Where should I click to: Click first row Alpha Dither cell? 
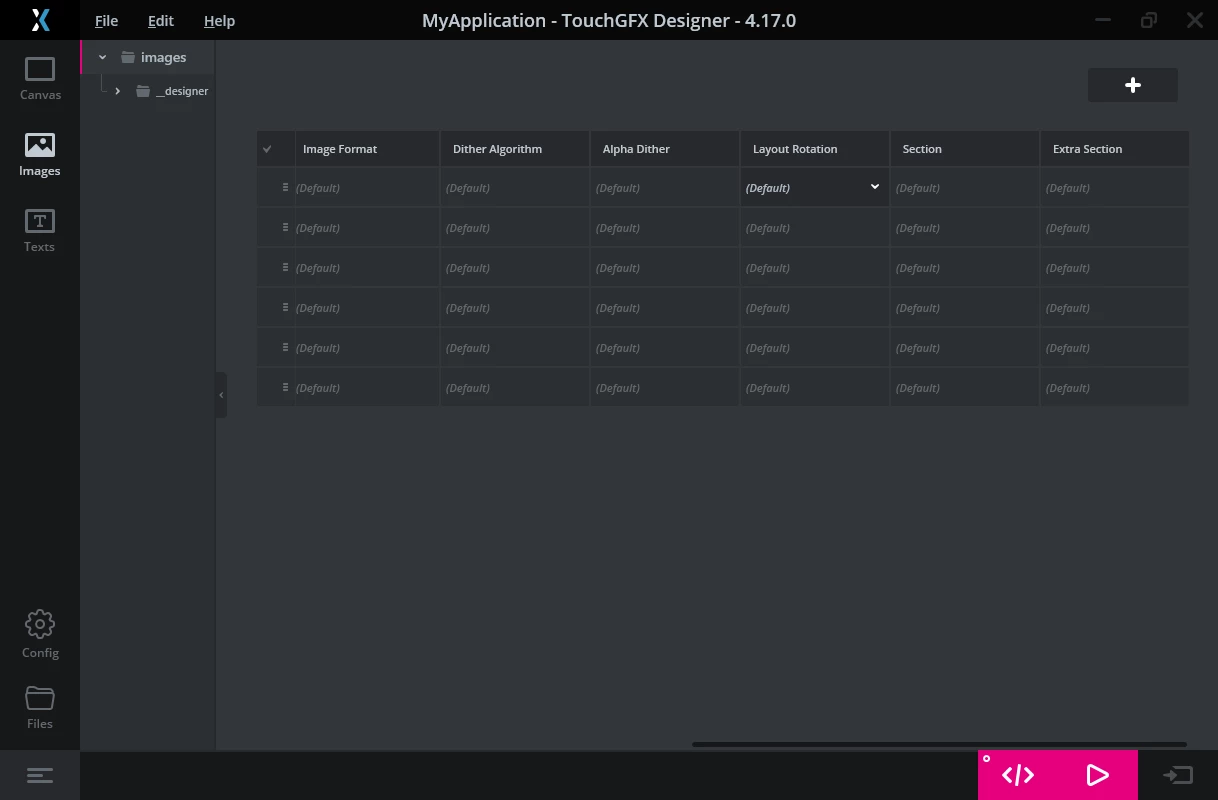[x=665, y=188]
